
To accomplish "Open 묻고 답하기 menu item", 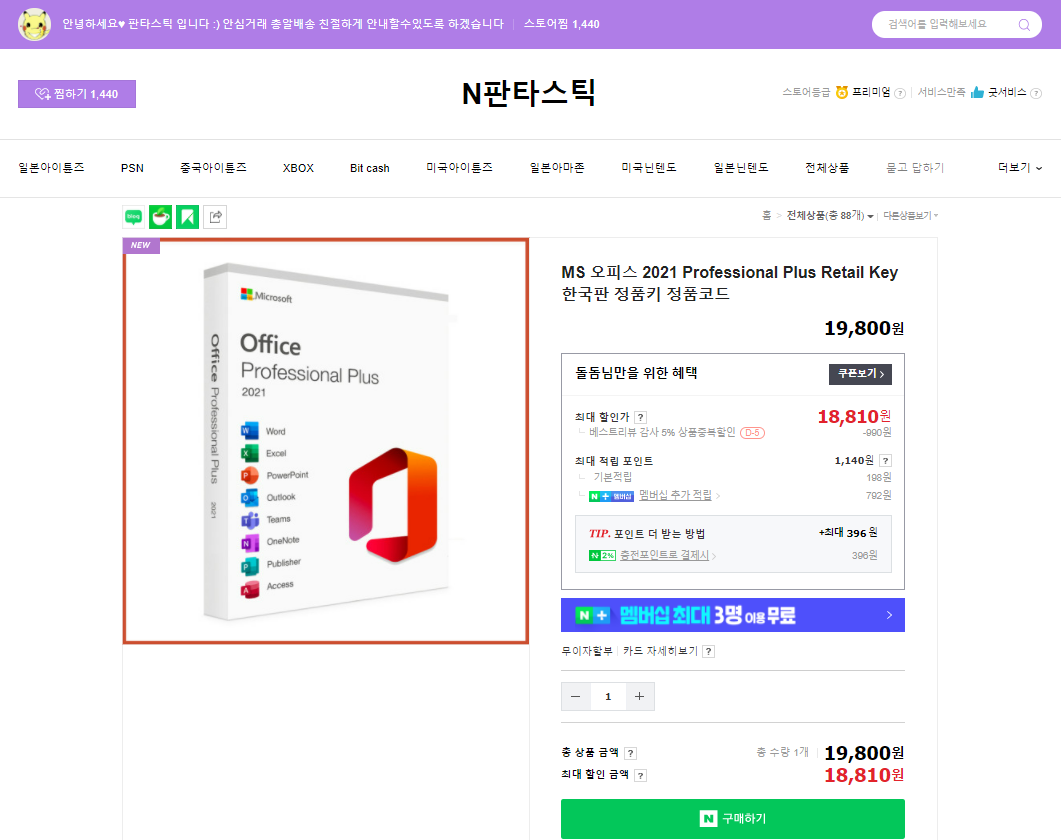I will (915, 168).
